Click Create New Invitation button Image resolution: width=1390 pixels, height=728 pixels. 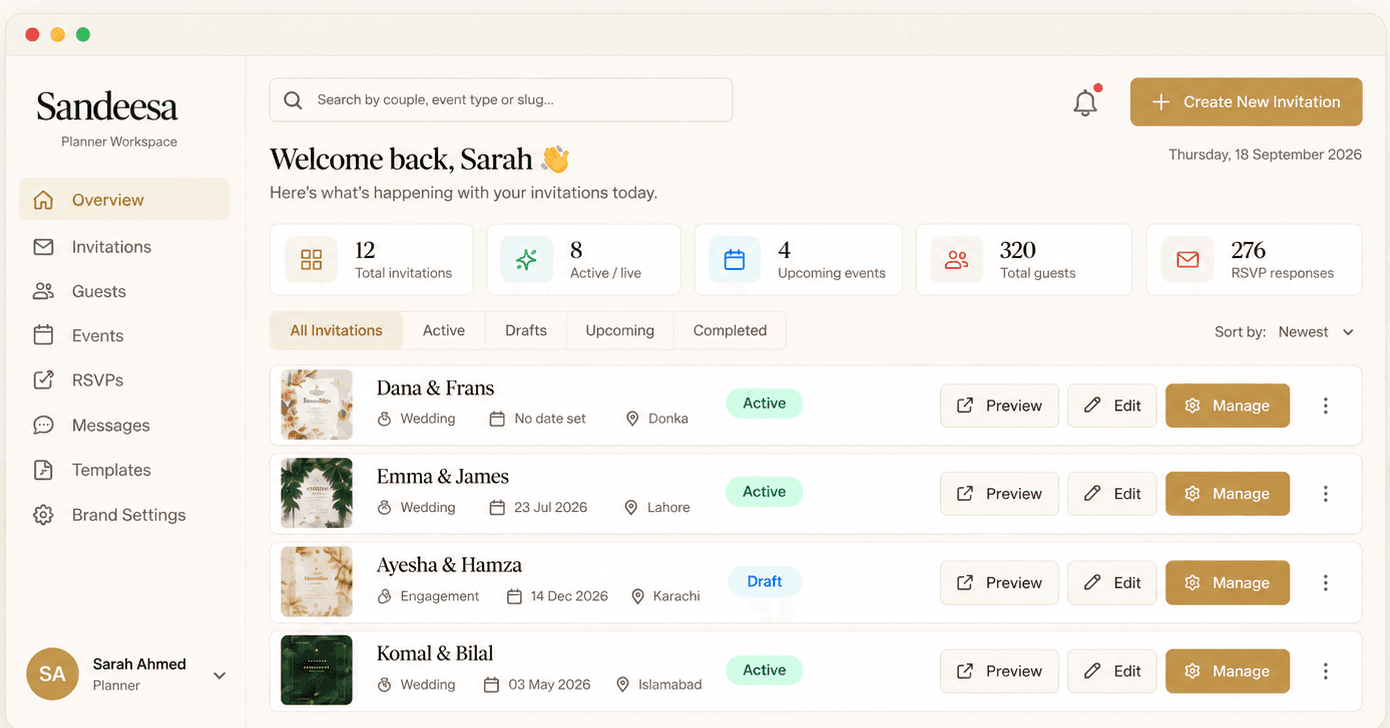coord(1246,102)
